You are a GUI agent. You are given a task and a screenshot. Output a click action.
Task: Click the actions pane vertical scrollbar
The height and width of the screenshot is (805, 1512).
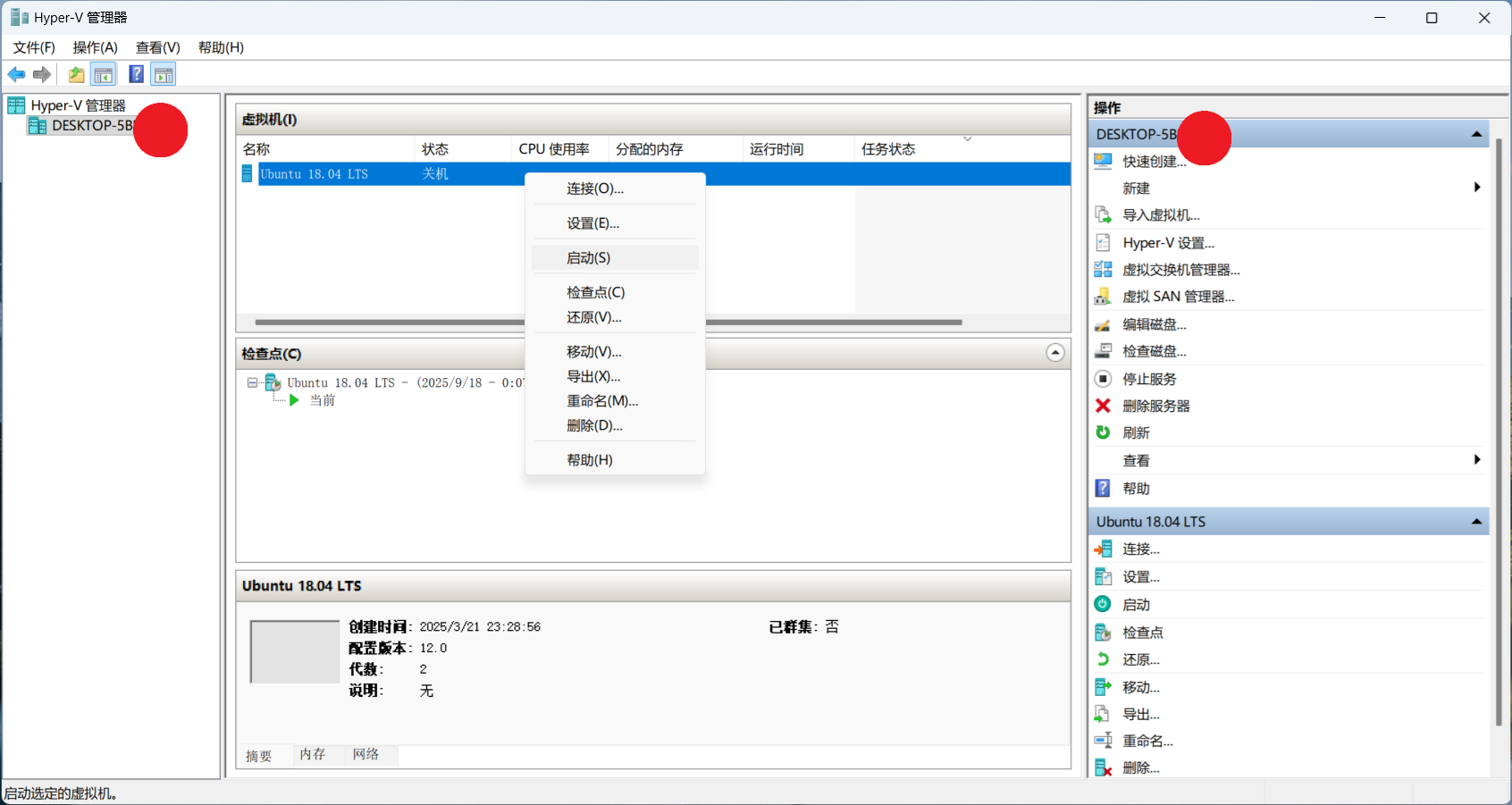tap(1499, 432)
